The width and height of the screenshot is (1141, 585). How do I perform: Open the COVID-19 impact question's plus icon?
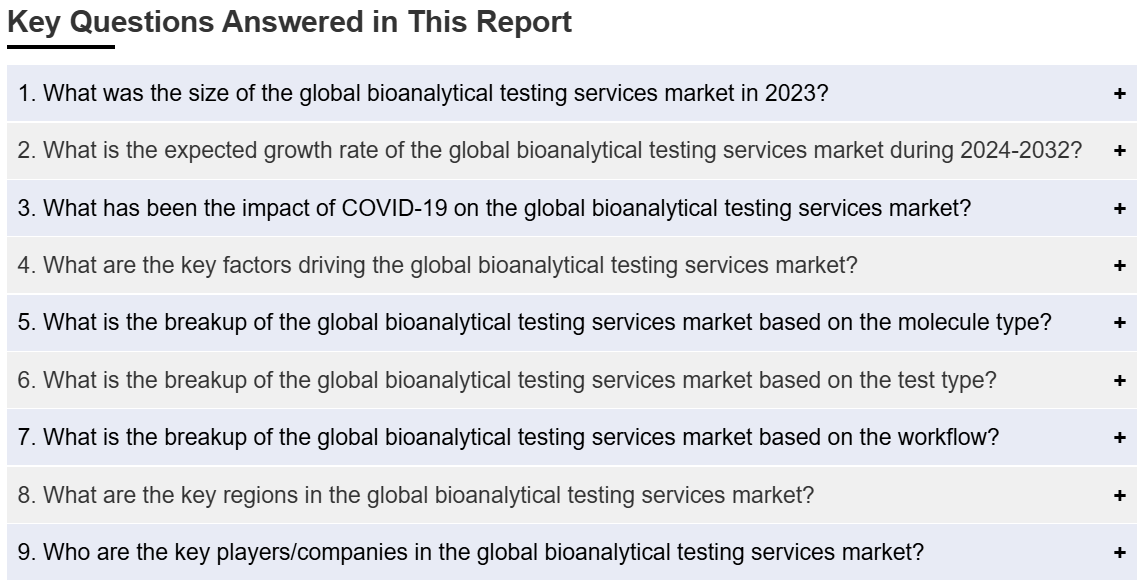click(1119, 208)
